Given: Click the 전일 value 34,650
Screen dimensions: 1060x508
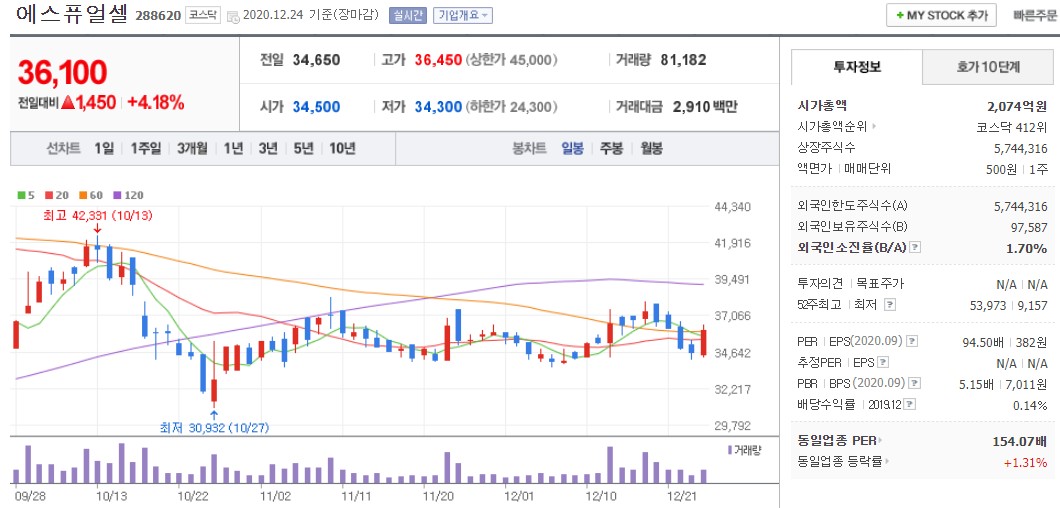Looking at the screenshot, I should coord(316,60).
